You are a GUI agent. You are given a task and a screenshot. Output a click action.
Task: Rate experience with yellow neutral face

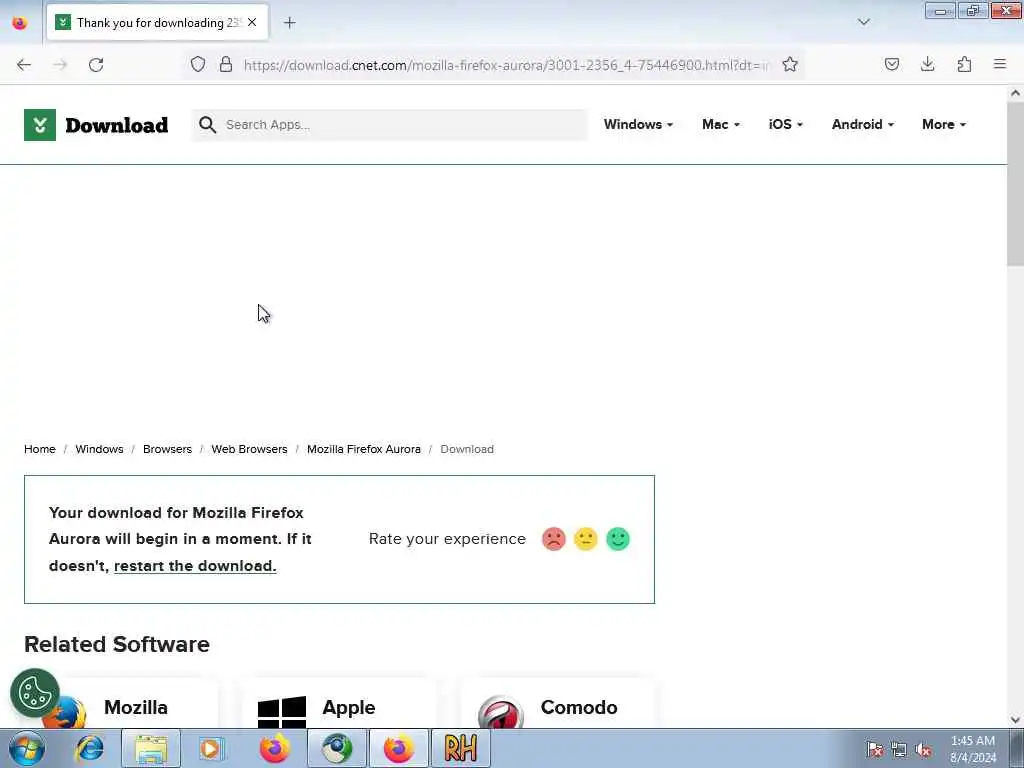tap(586, 539)
